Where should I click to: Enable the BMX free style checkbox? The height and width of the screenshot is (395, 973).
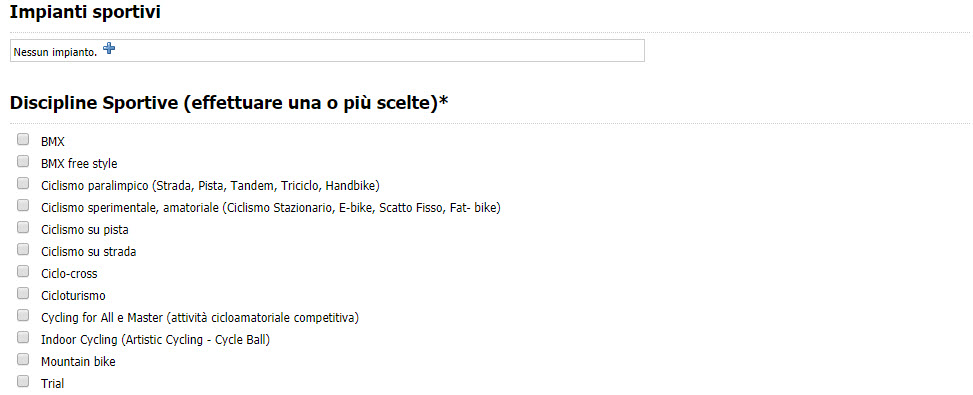[23, 161]
